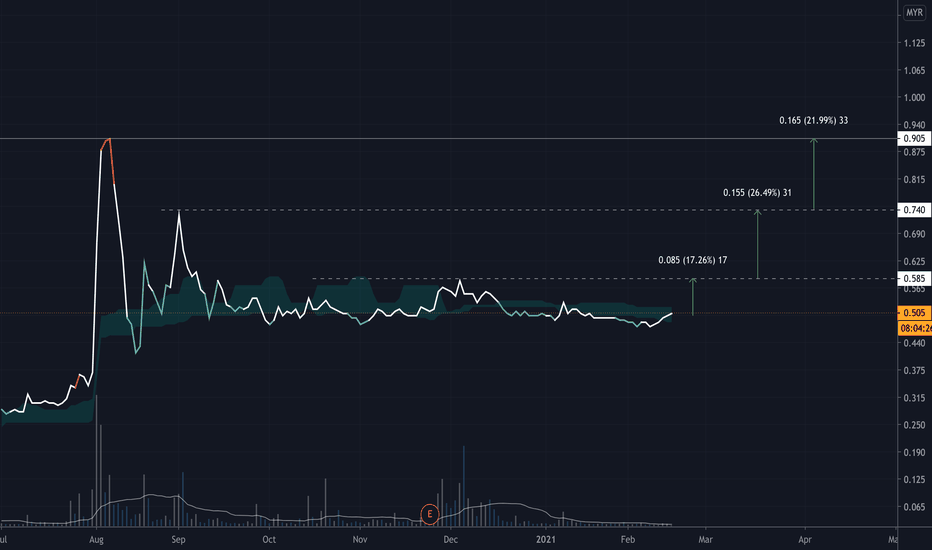The height and width of the screenshot is (550, 932).
Task: Click the Apr label on the time axis
Action: click(x=805, y=540)
